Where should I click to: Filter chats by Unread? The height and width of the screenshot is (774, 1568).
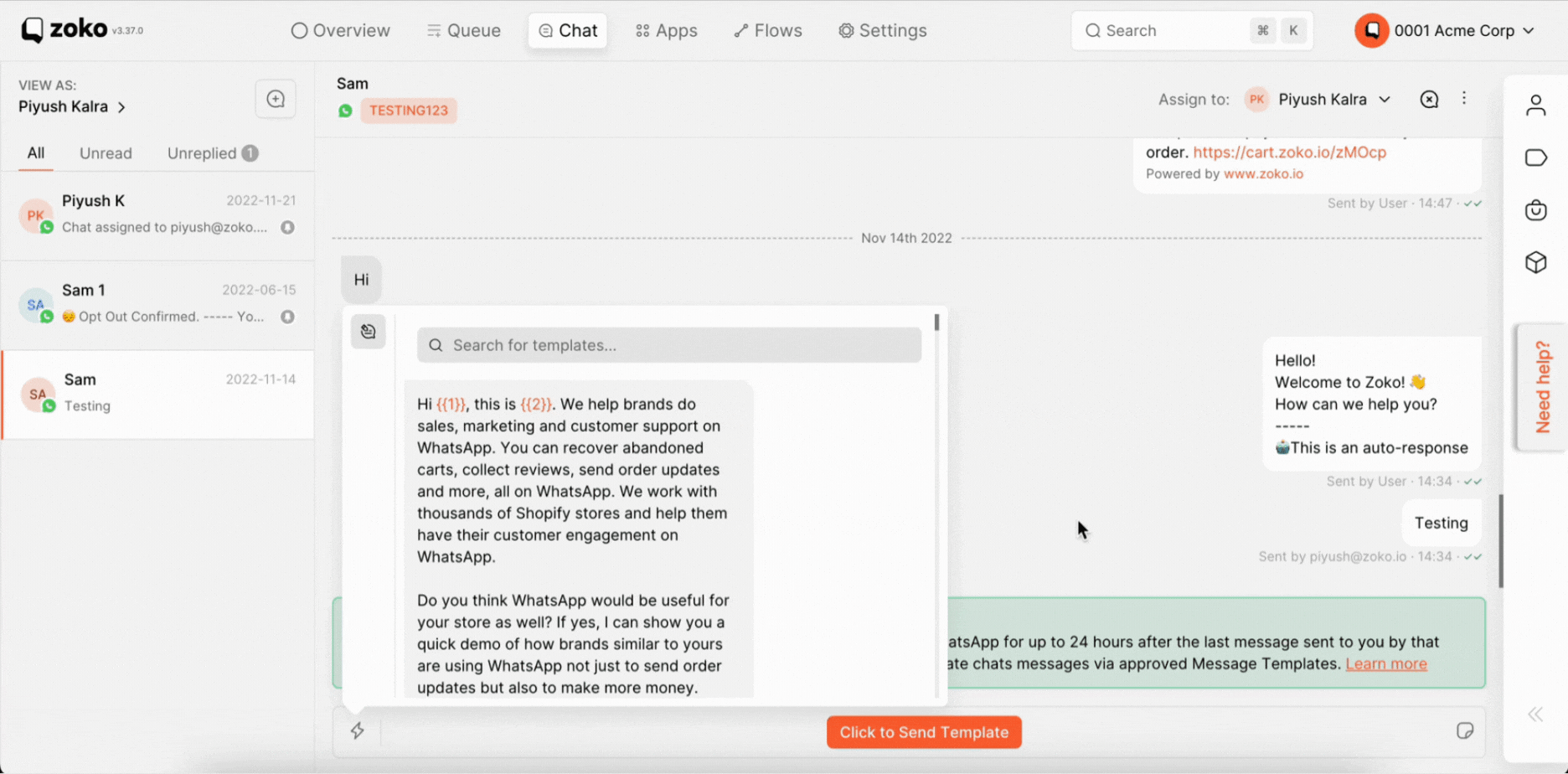106,153
